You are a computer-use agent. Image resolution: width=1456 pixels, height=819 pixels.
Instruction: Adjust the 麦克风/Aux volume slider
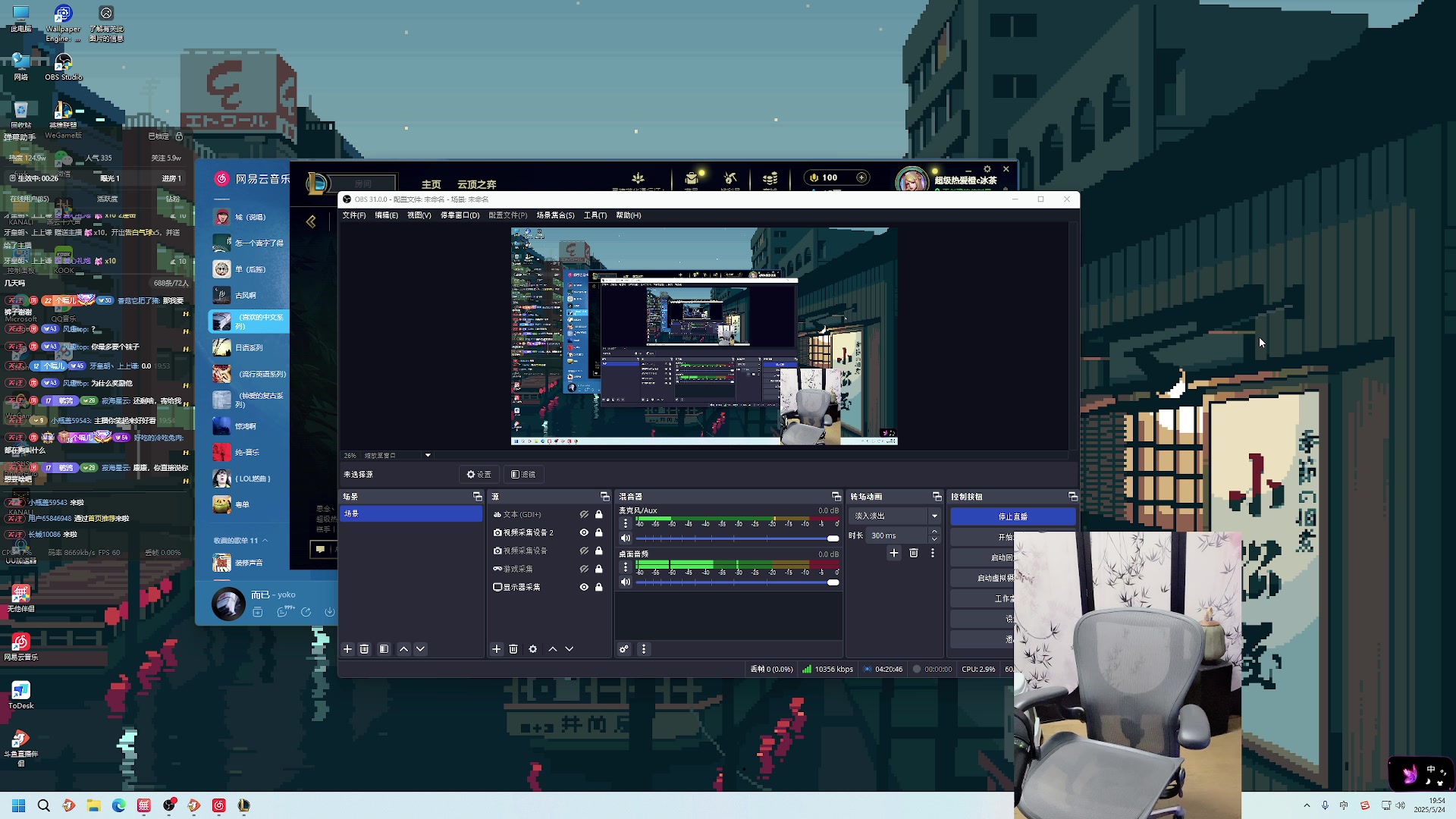click(737, 538)
